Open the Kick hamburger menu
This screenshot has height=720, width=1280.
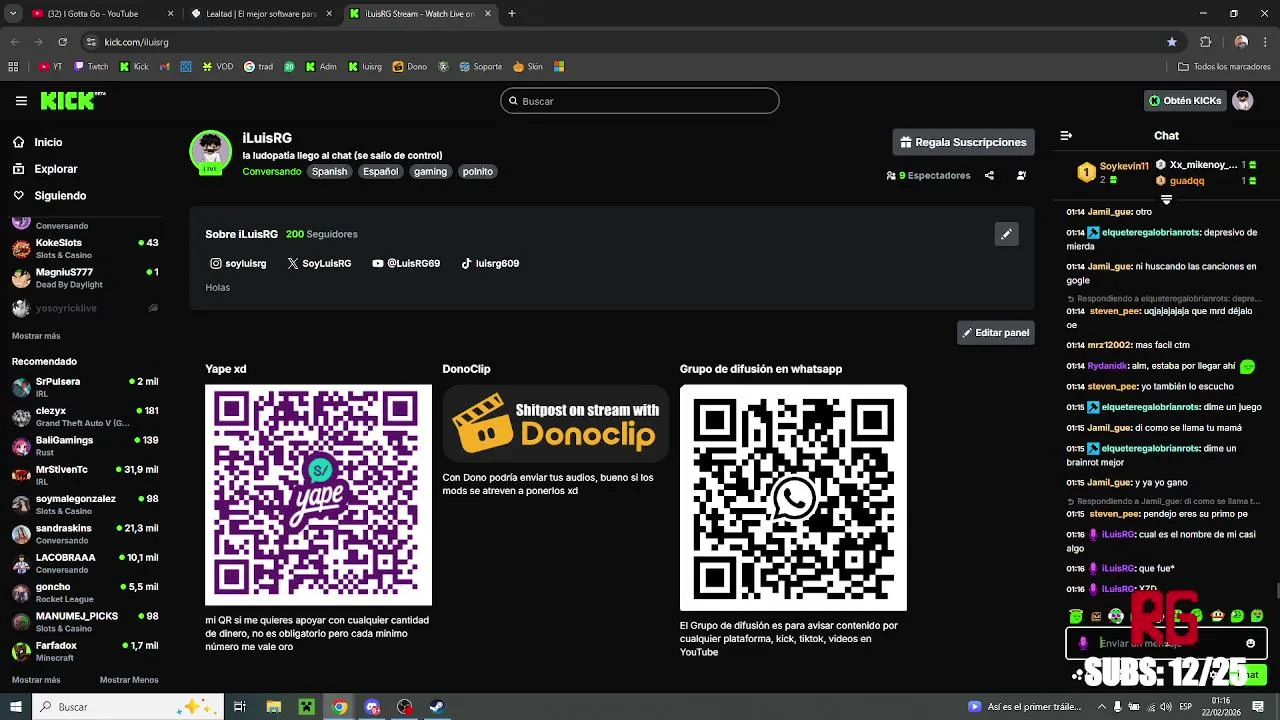pos(21,101)
